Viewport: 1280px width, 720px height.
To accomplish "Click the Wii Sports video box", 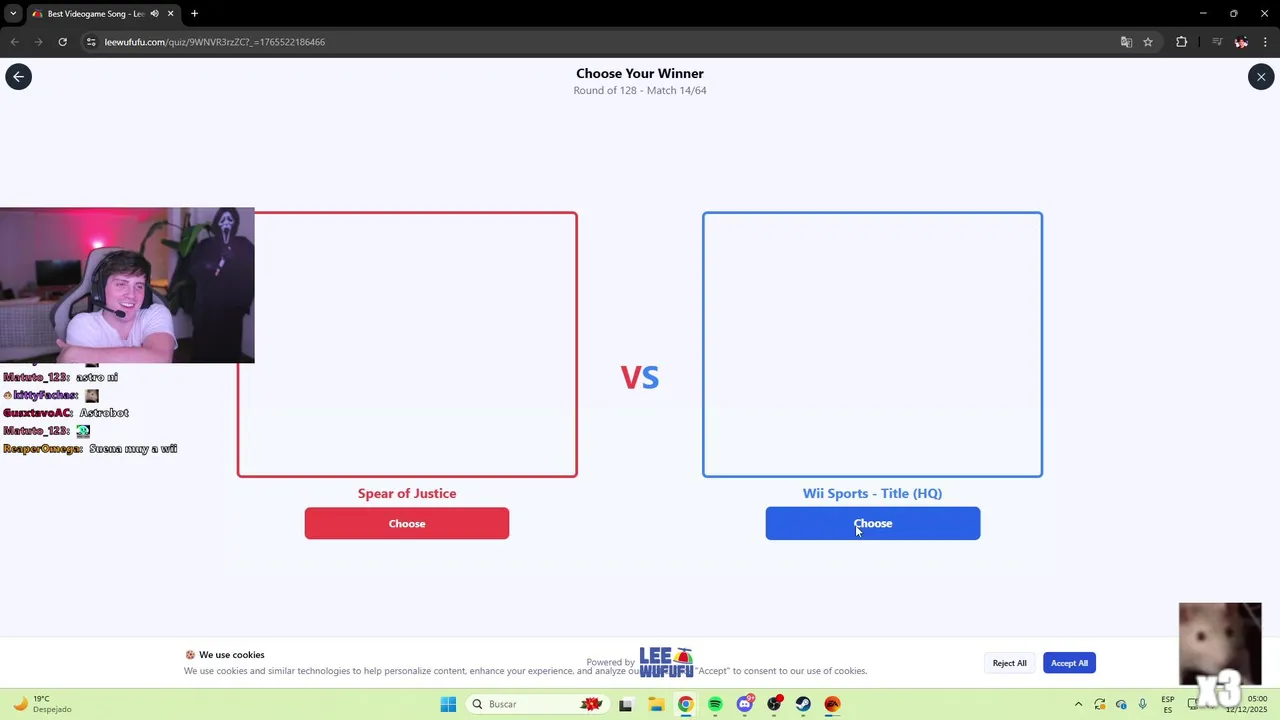I will click(x=872, y=344).
